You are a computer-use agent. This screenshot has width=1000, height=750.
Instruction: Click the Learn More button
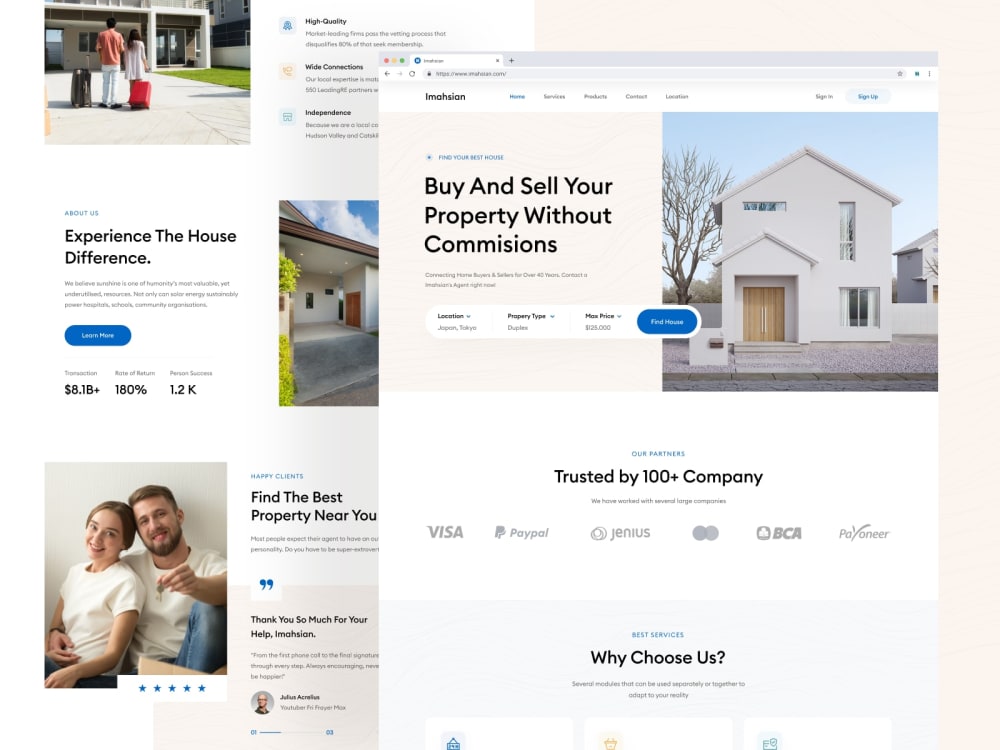coord(98,335)
